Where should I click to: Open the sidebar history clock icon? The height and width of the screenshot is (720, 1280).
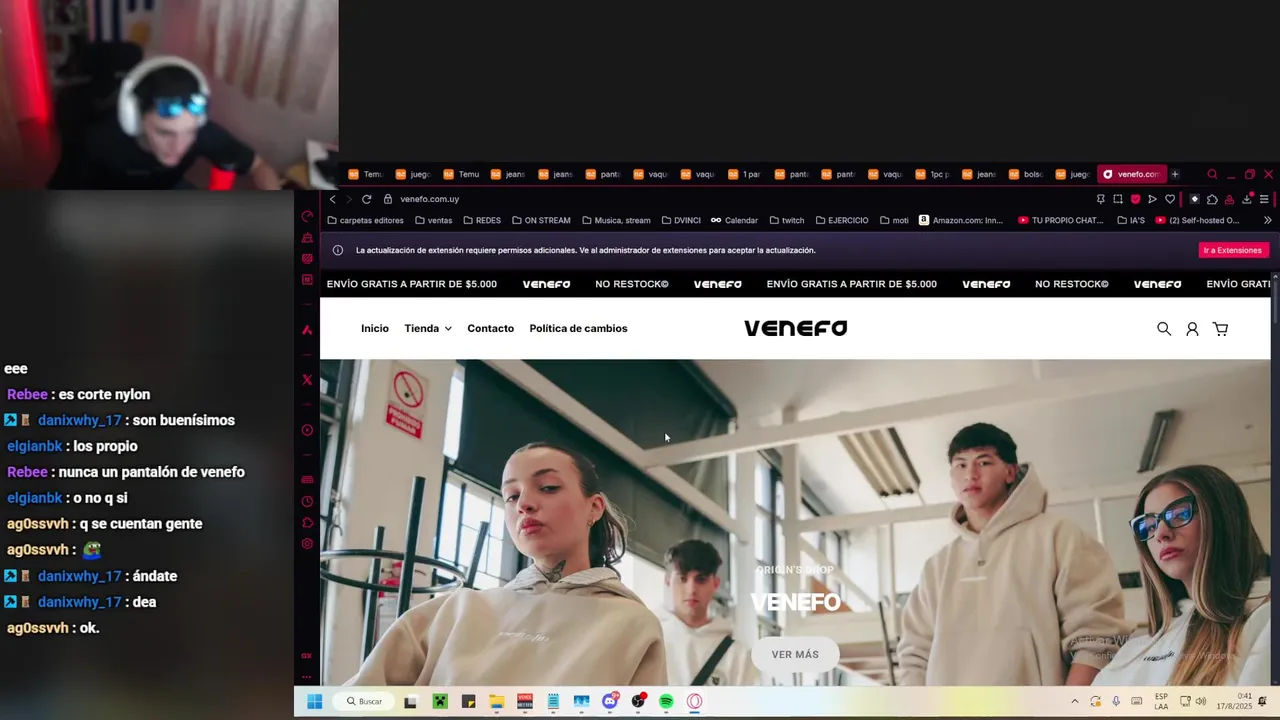tap(307, 501)
